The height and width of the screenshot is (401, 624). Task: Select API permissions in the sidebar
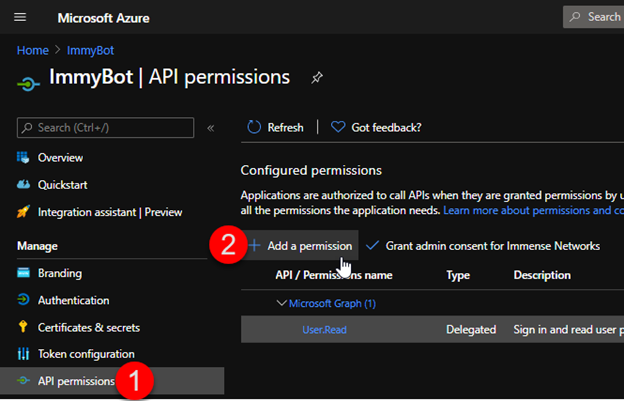point(75,381)
